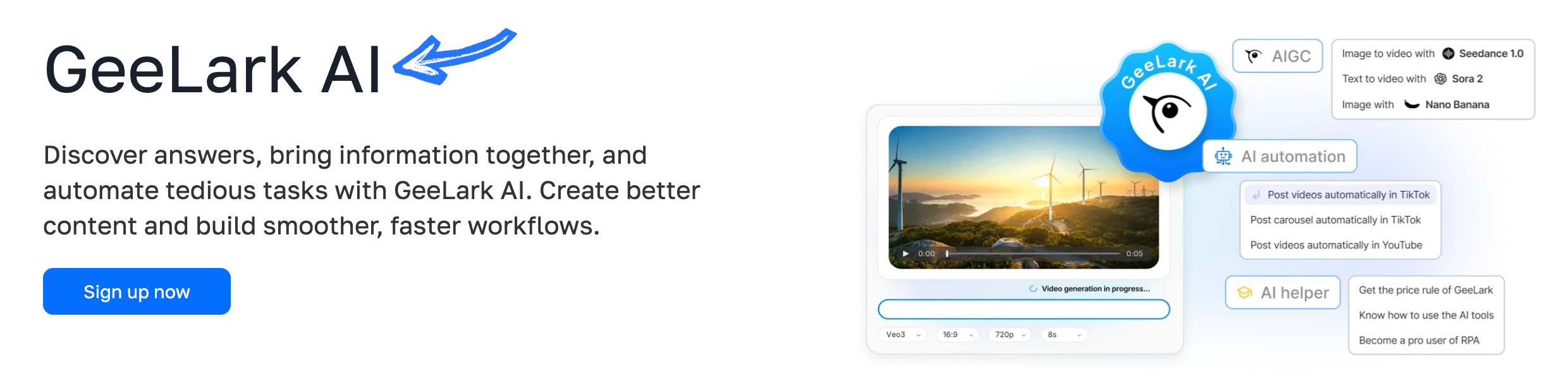This screenshot has width=1568, height=383.
Task: Click Know how to use the AI tools
Action: [1426, 315]
